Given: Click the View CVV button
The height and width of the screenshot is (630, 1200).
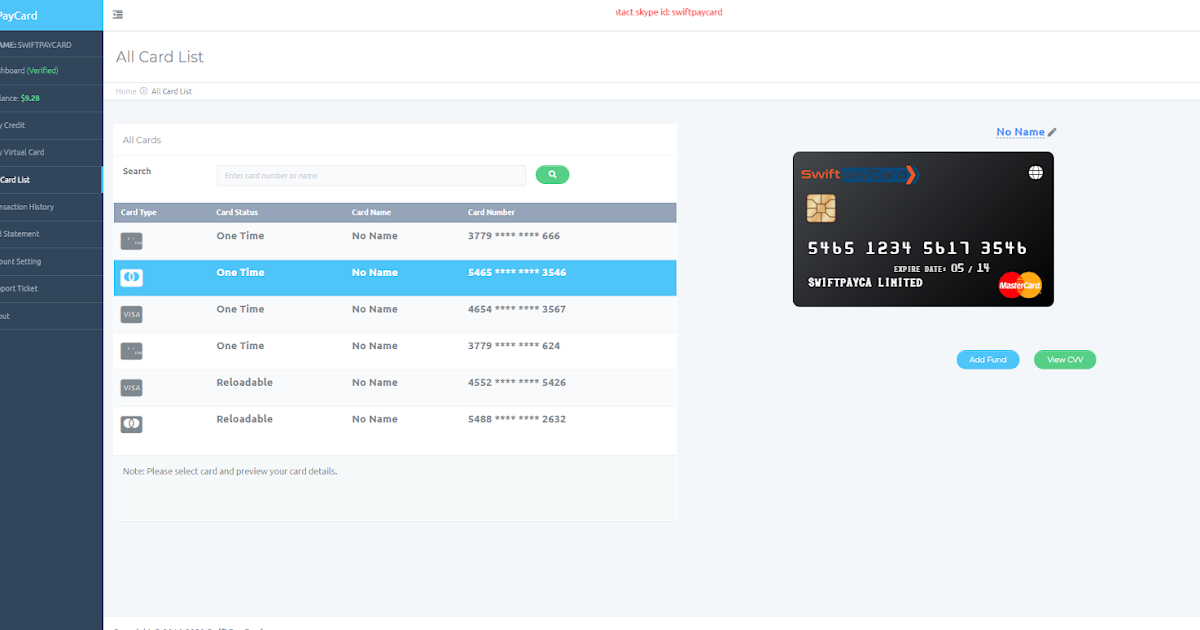Looking at the screenshot, I should (1064, 359).
